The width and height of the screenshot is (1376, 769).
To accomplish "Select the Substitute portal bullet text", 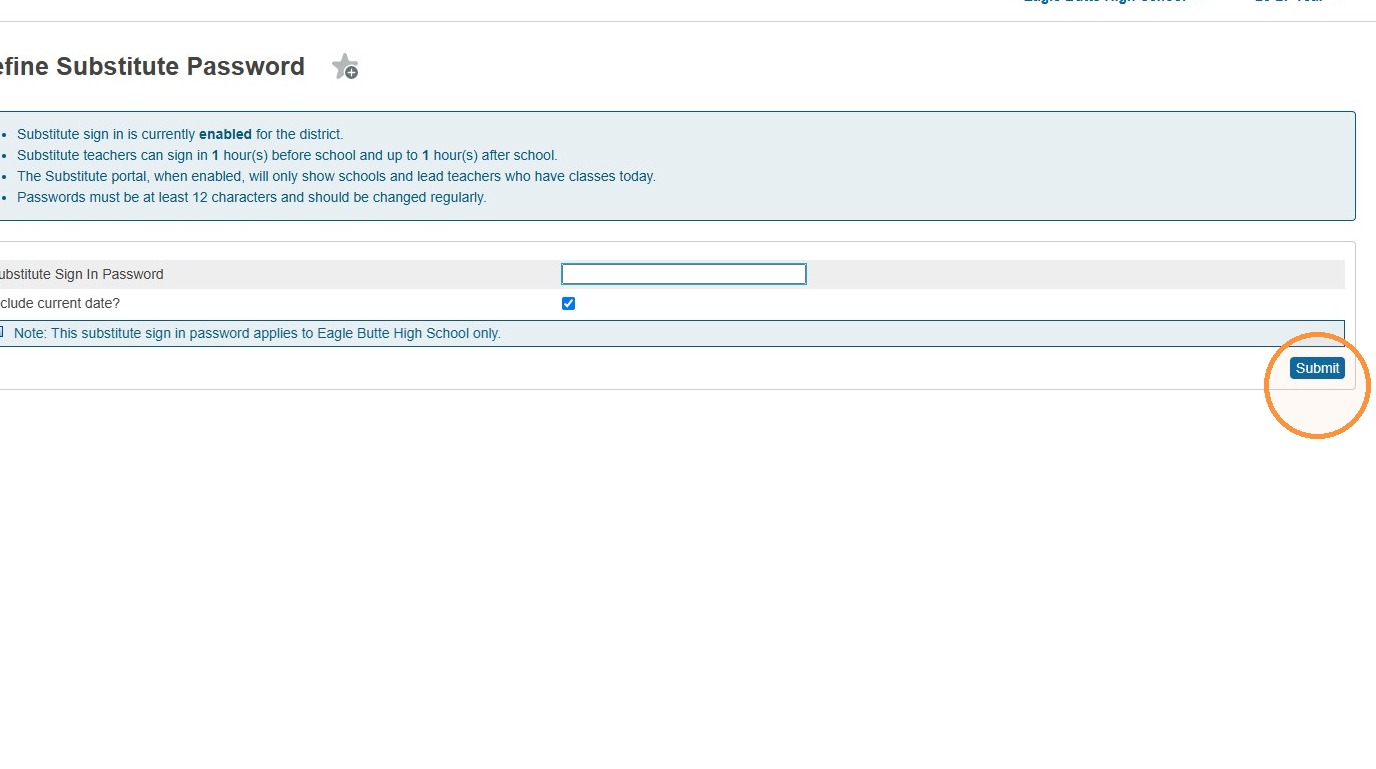I will pos(336,176).
